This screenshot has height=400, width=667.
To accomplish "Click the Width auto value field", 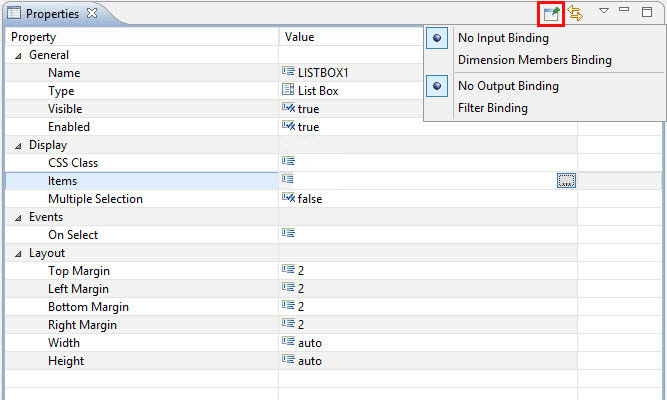I will tap(310, 343).
